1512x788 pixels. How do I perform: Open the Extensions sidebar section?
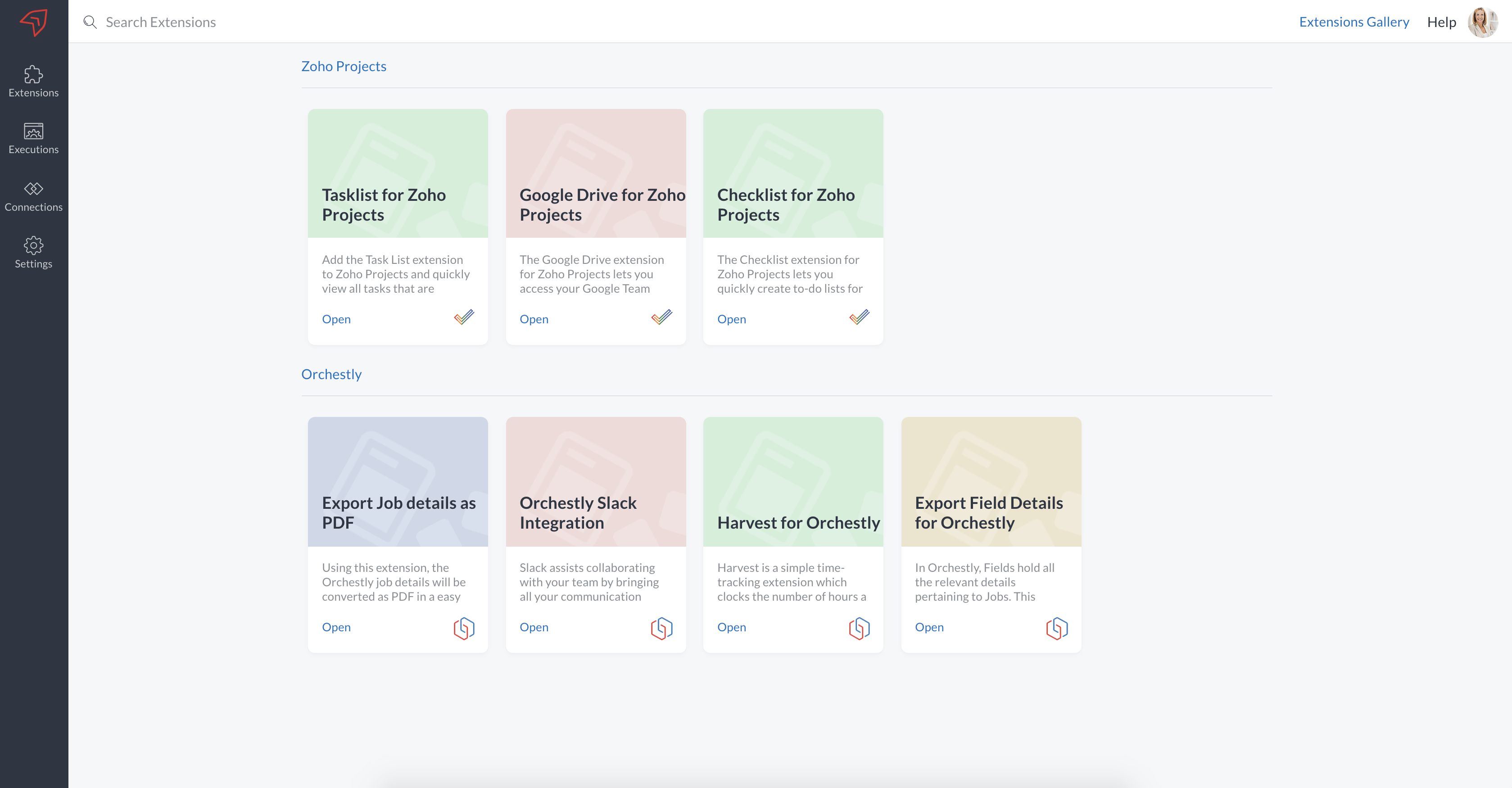point(33,82)
